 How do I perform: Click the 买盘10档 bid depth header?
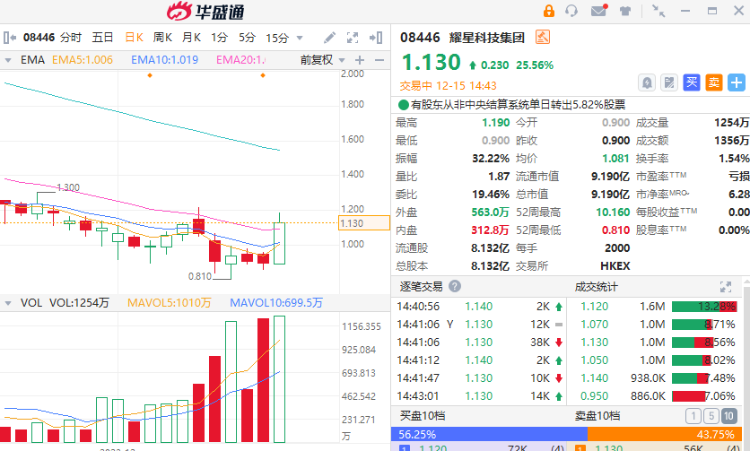(422, 416)
